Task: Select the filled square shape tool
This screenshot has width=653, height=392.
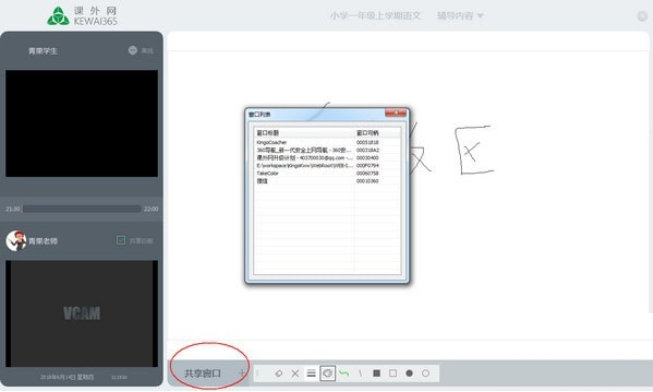Action: pos(376,373)
